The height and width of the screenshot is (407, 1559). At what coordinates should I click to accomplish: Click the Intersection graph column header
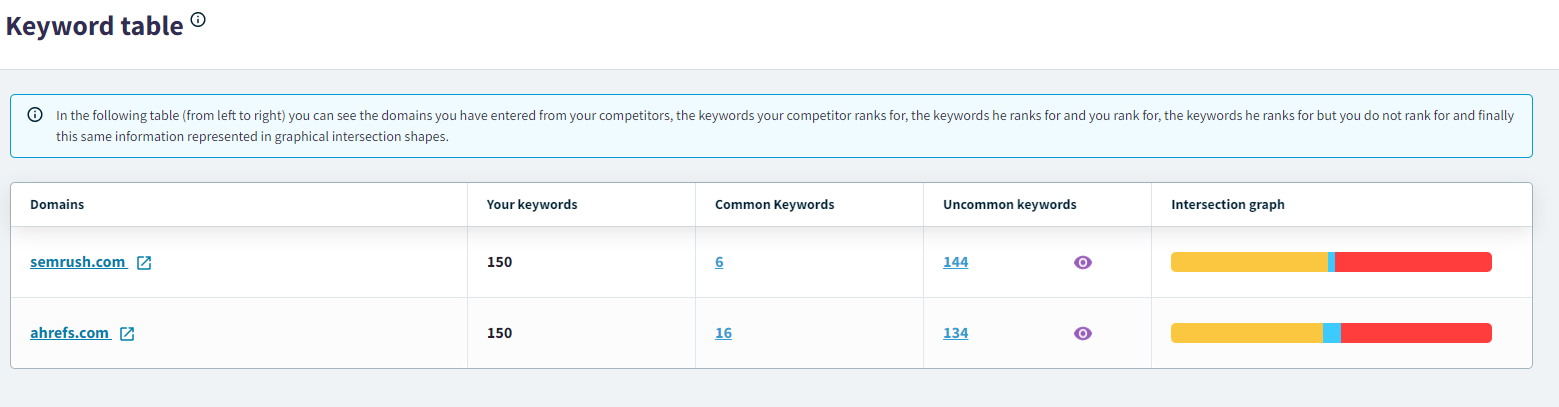coord(1227,205)
